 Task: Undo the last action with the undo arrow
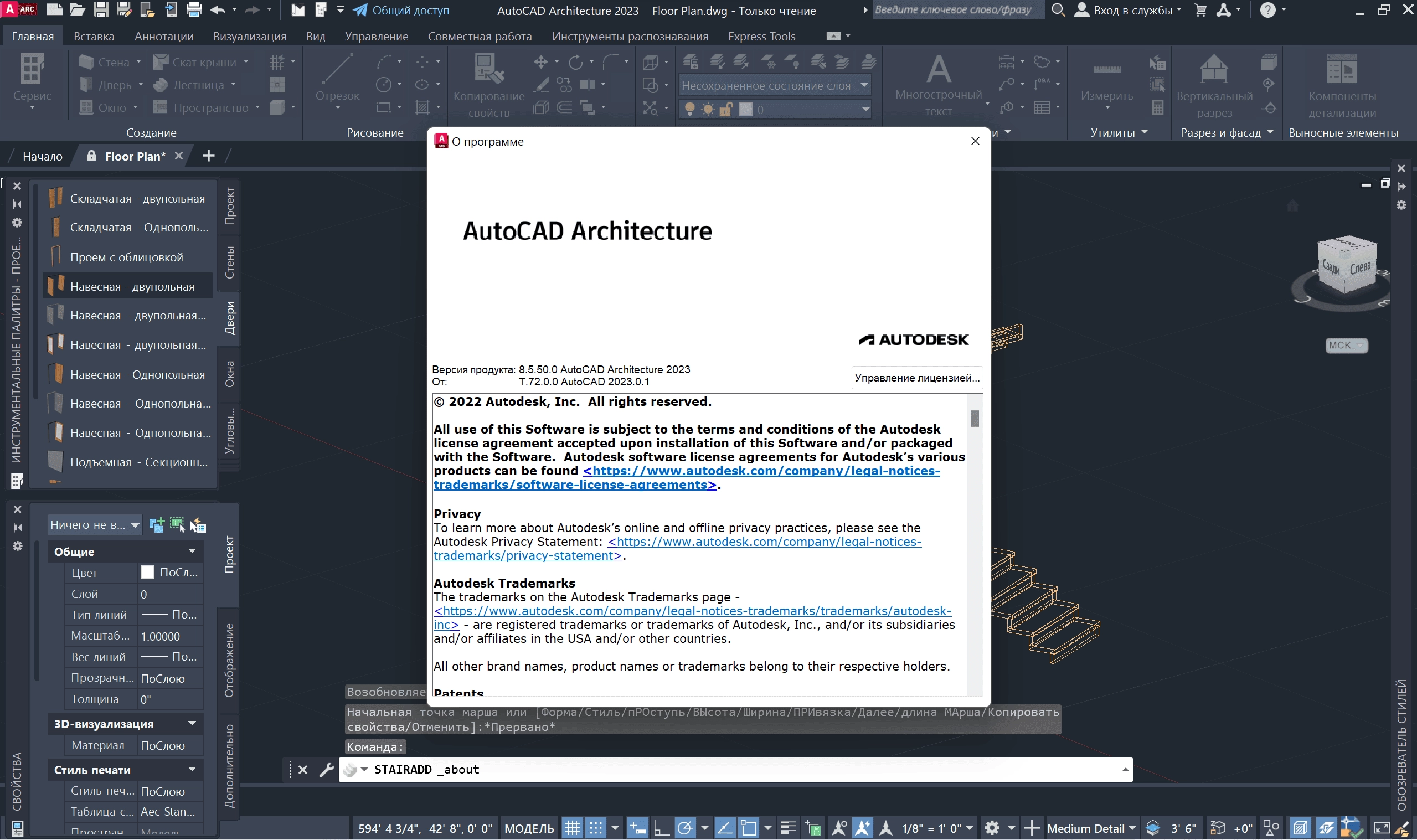[218, 9]
